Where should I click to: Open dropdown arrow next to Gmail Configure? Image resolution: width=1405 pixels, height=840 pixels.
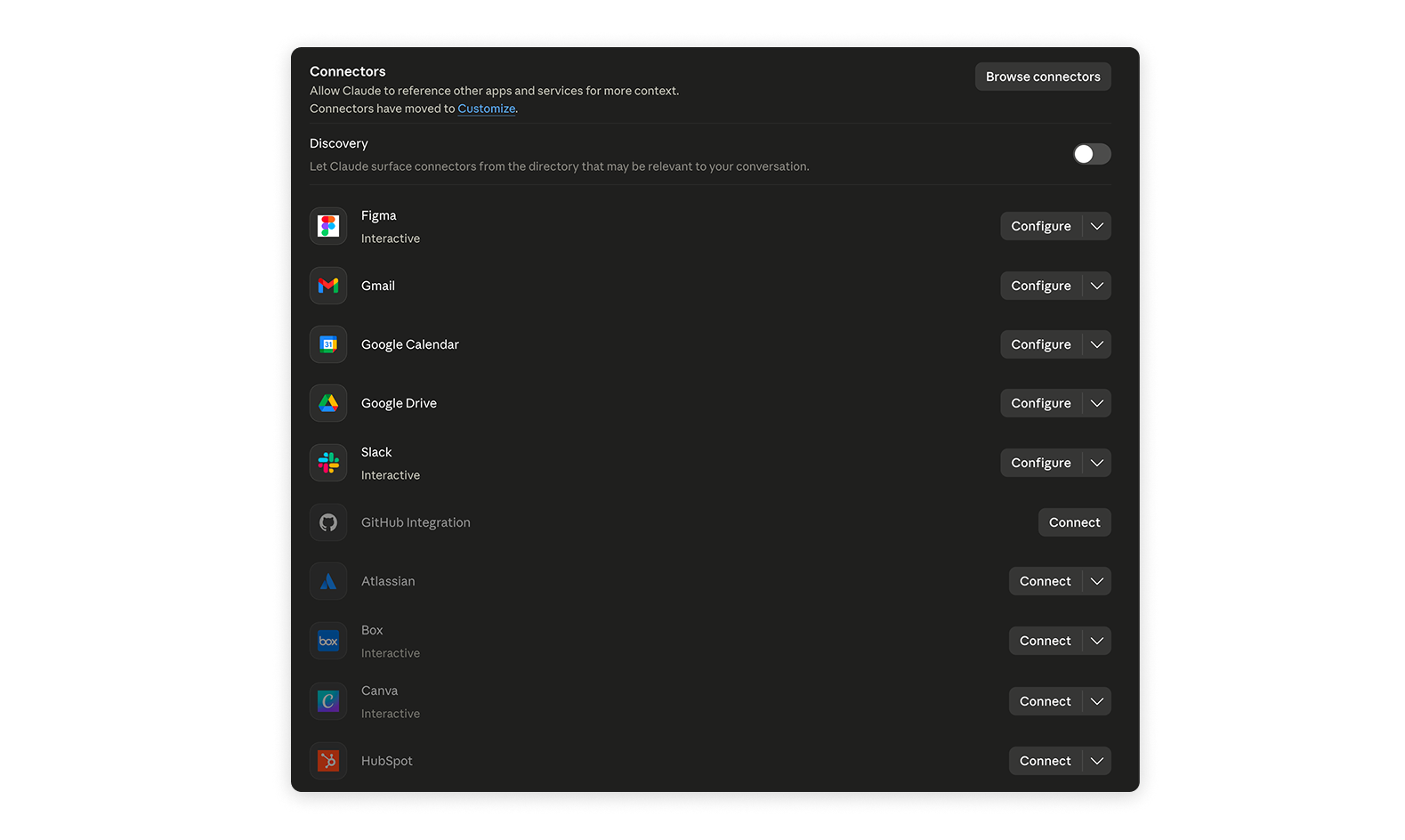click(1097, 286)
